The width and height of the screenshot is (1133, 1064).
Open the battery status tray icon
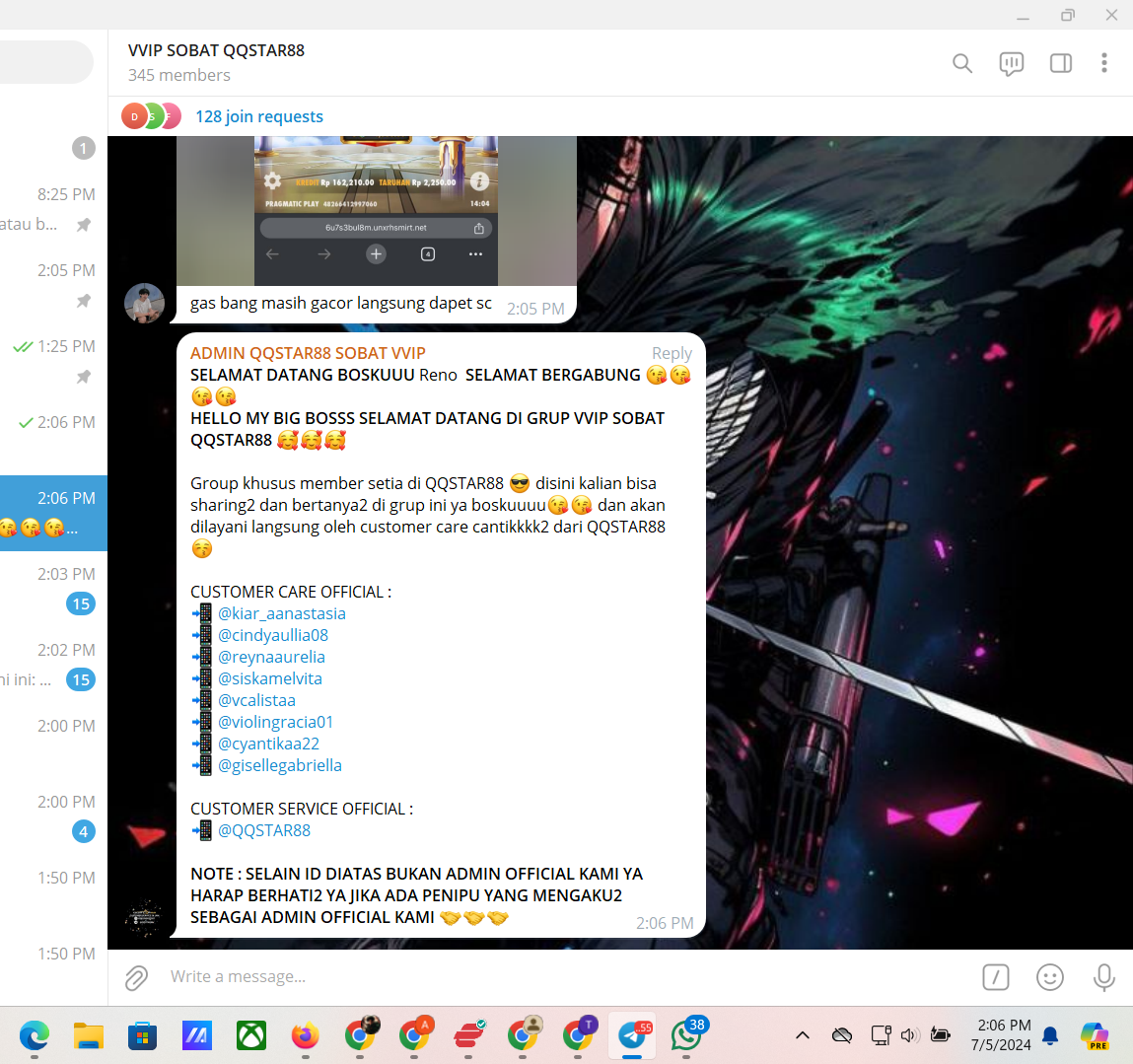click(940, 1035)
